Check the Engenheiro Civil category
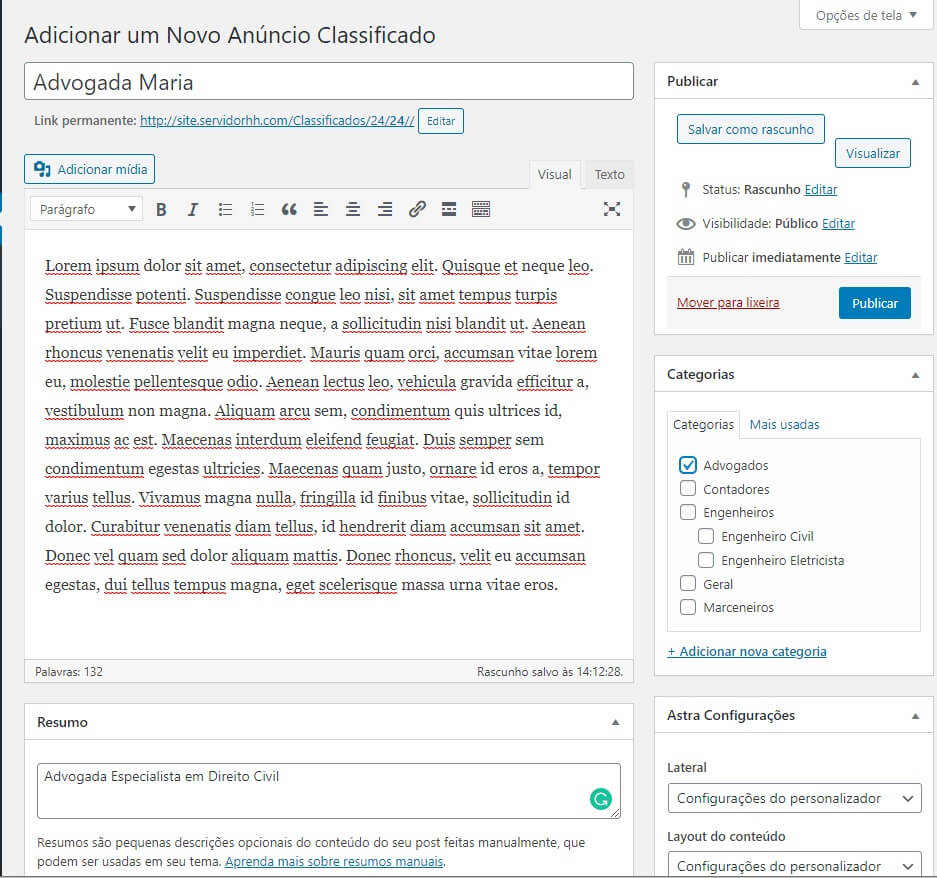 point(706,536)
